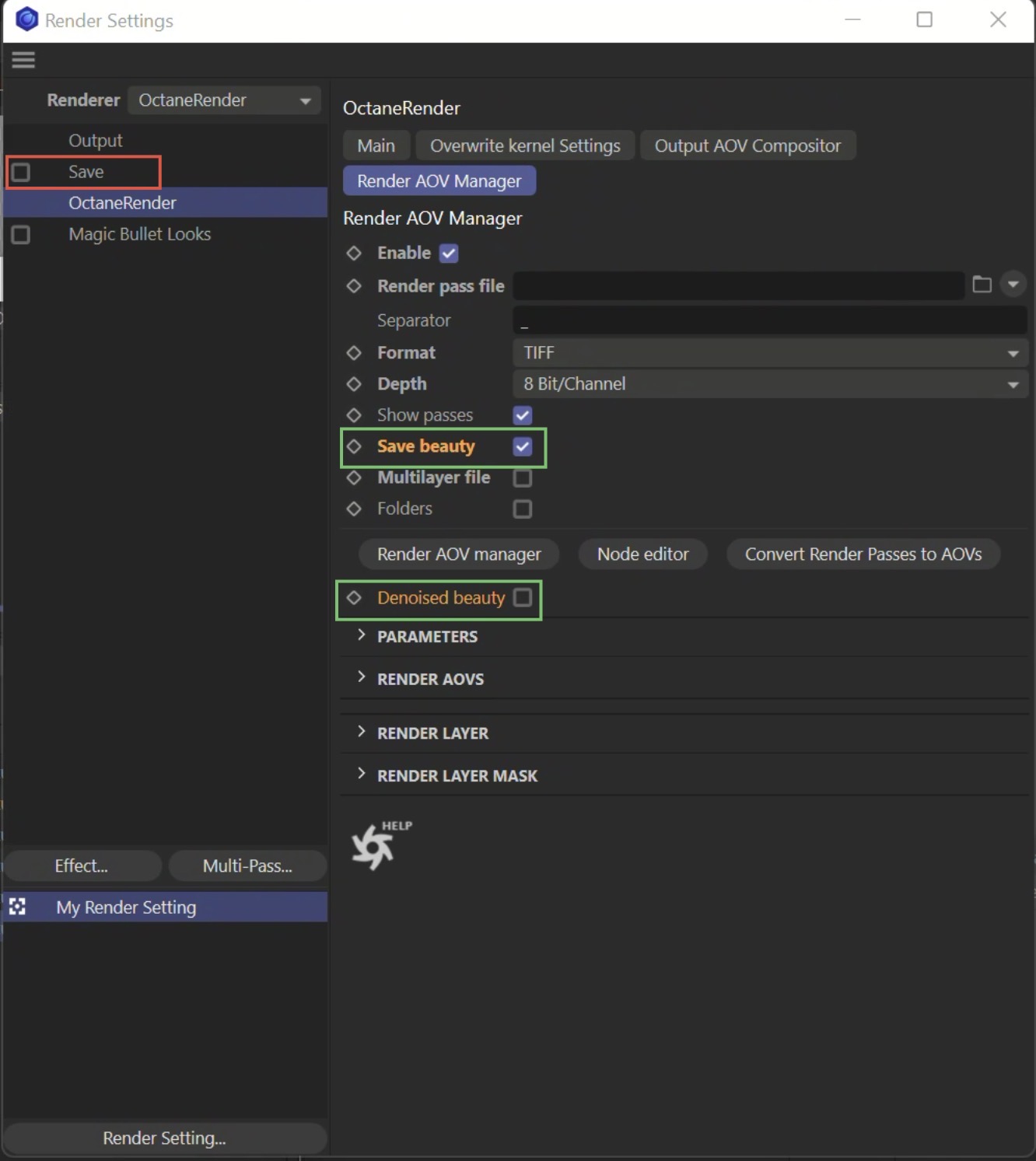This screenshot has width=1036, height=1161.
Task: Open the Node editor button
Action: coord(643,554)
